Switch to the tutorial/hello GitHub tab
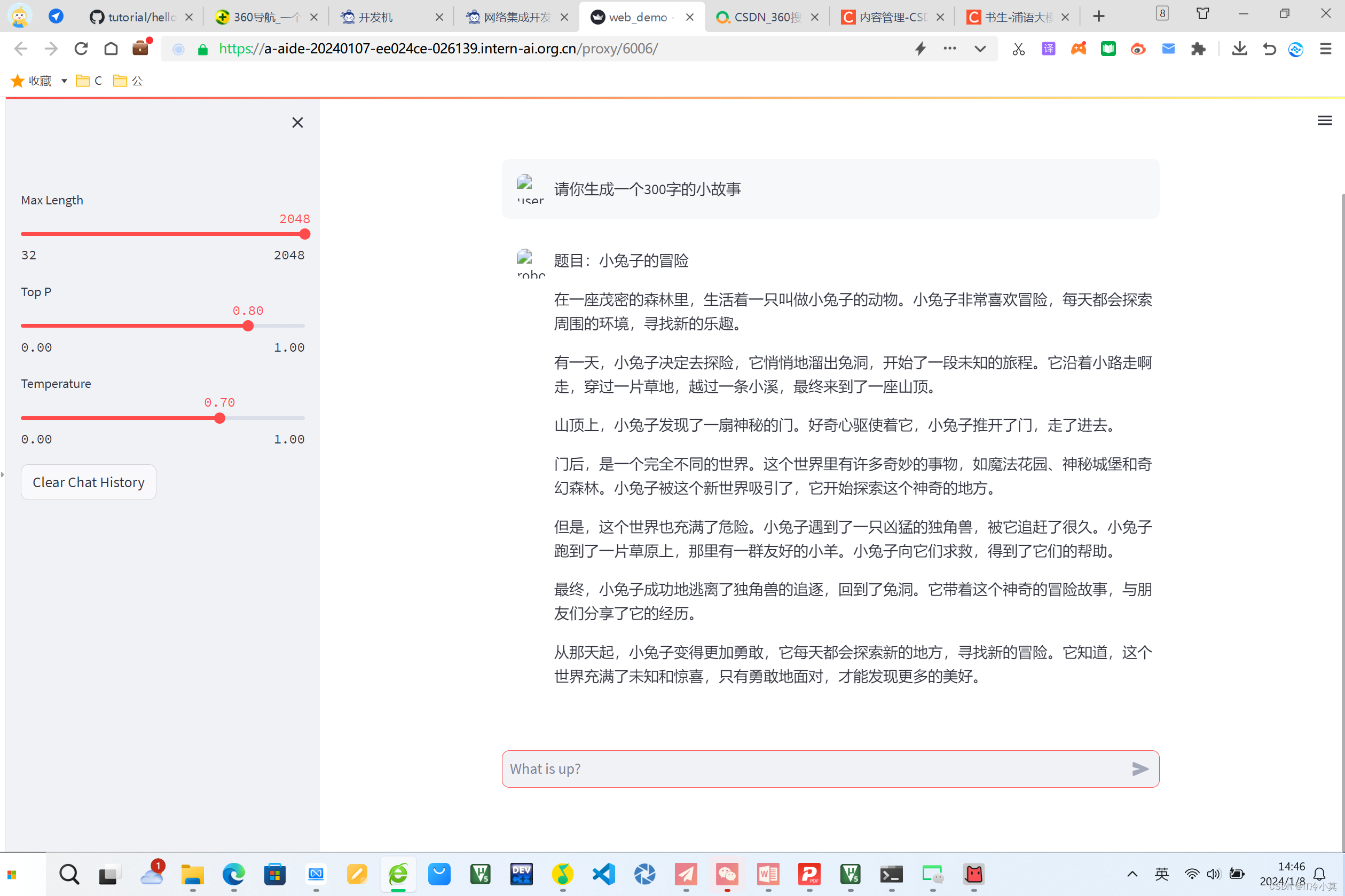1345x896 pixels. click(141, 17)
